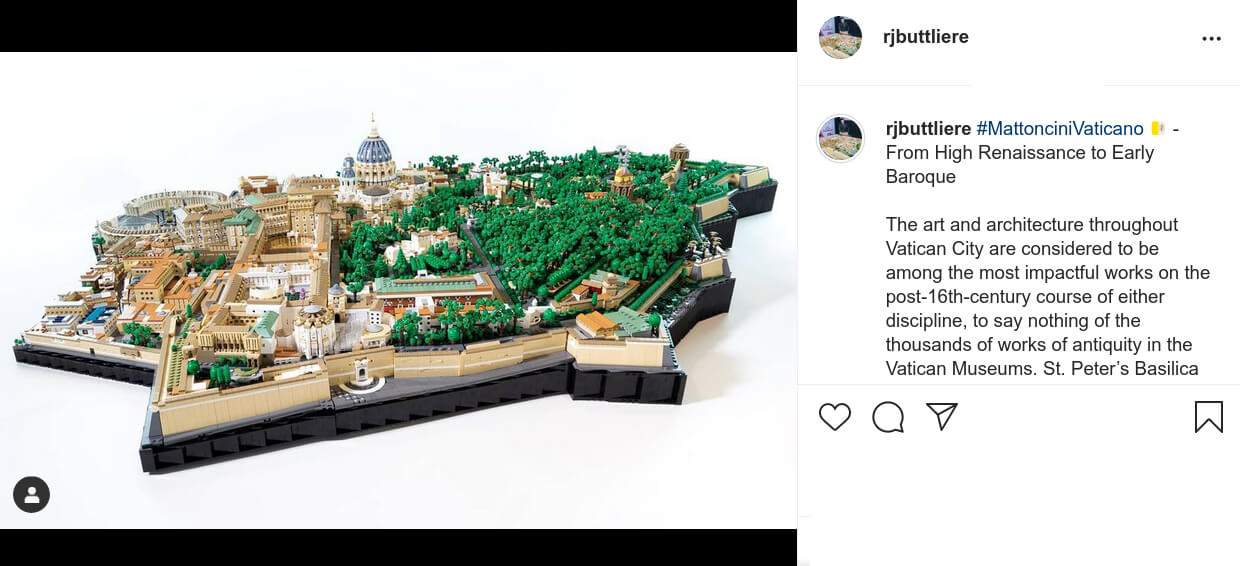Open the header profile avatar of rjbuttliere
Screen dimensions: 1240x566
[840, 38]
